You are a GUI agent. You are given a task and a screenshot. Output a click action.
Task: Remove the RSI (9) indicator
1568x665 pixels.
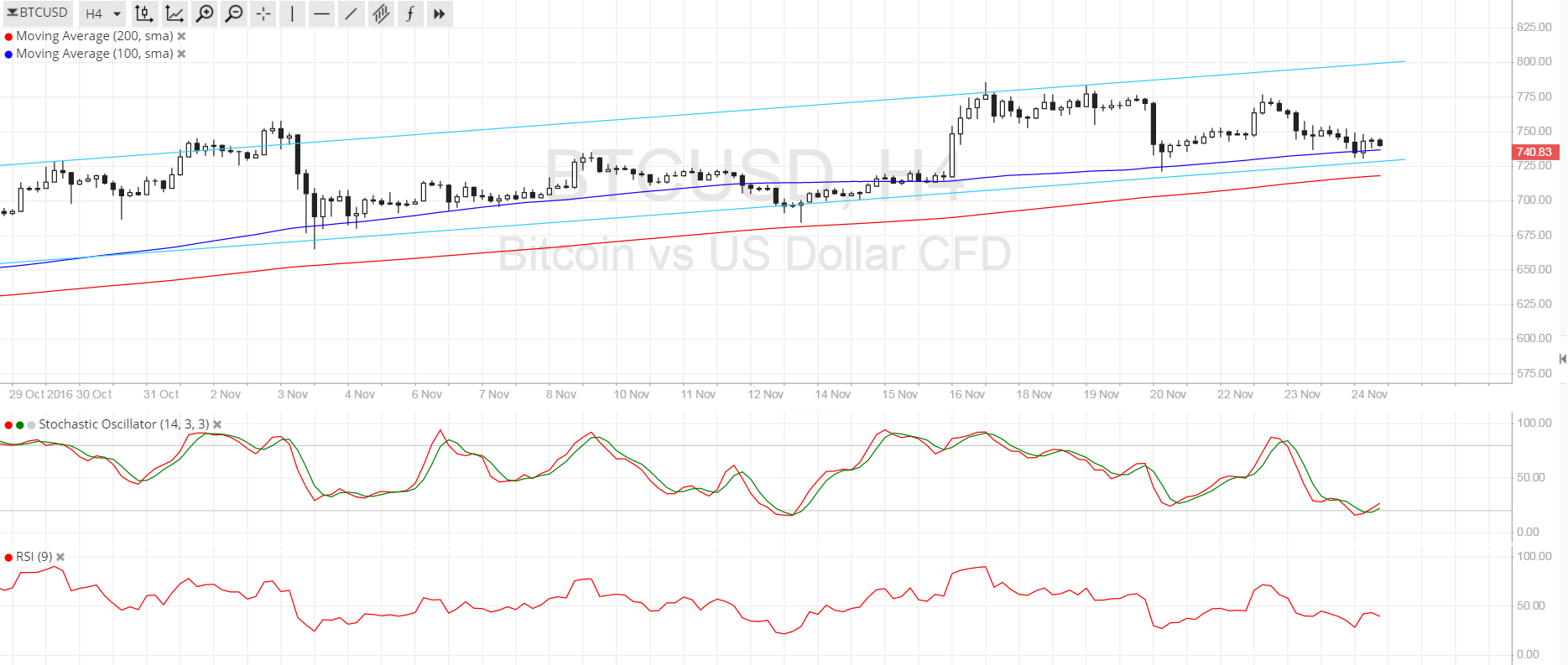(x=60, y=557)
